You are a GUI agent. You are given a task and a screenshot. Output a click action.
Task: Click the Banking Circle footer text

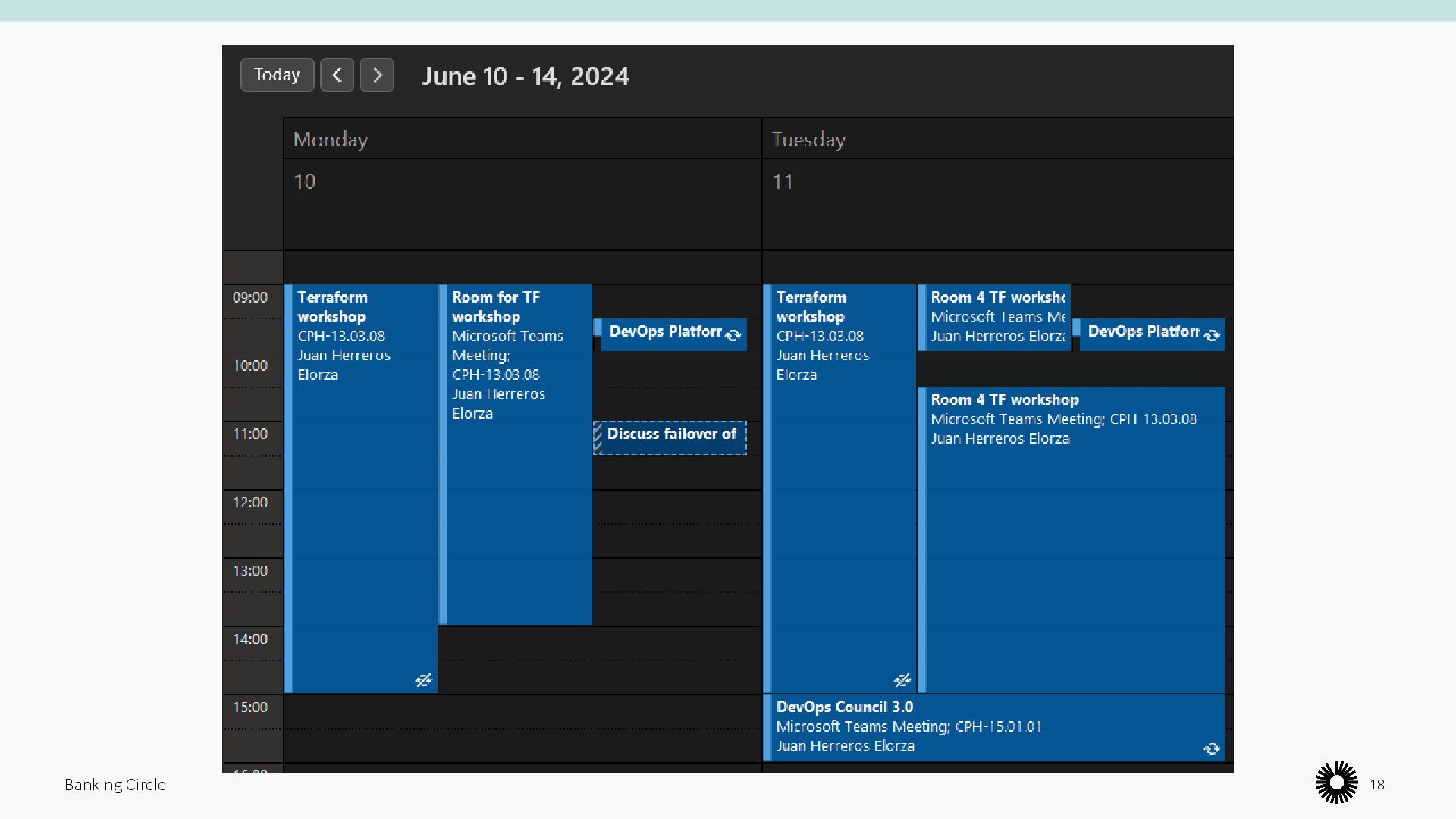115,785
